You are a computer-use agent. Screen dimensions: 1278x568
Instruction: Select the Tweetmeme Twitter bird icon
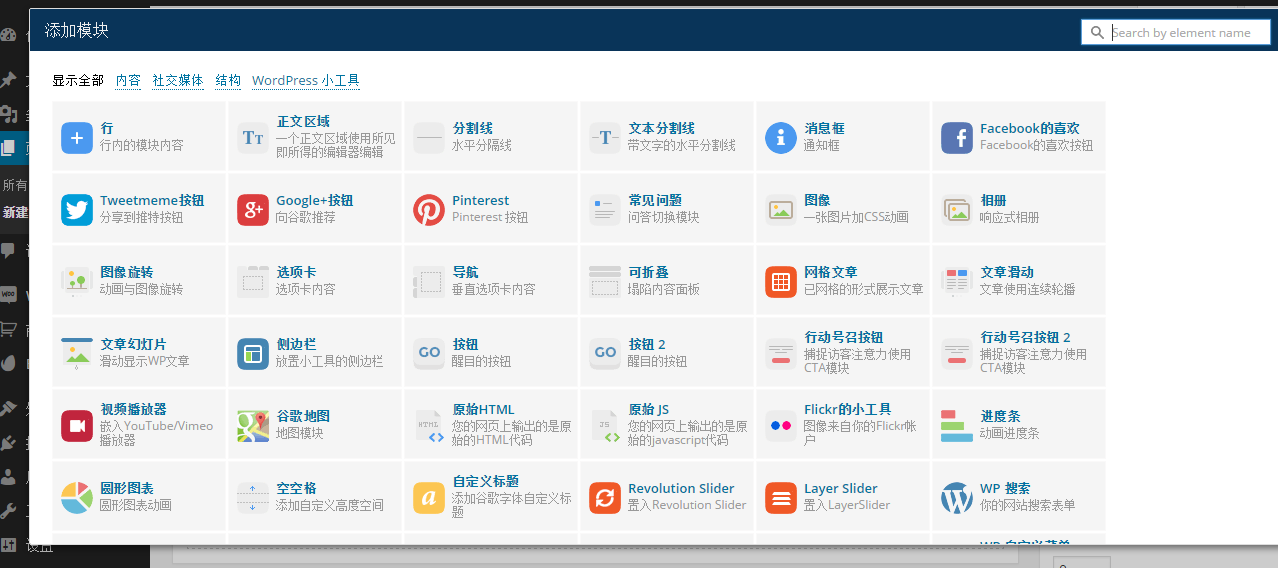(77, 210)
